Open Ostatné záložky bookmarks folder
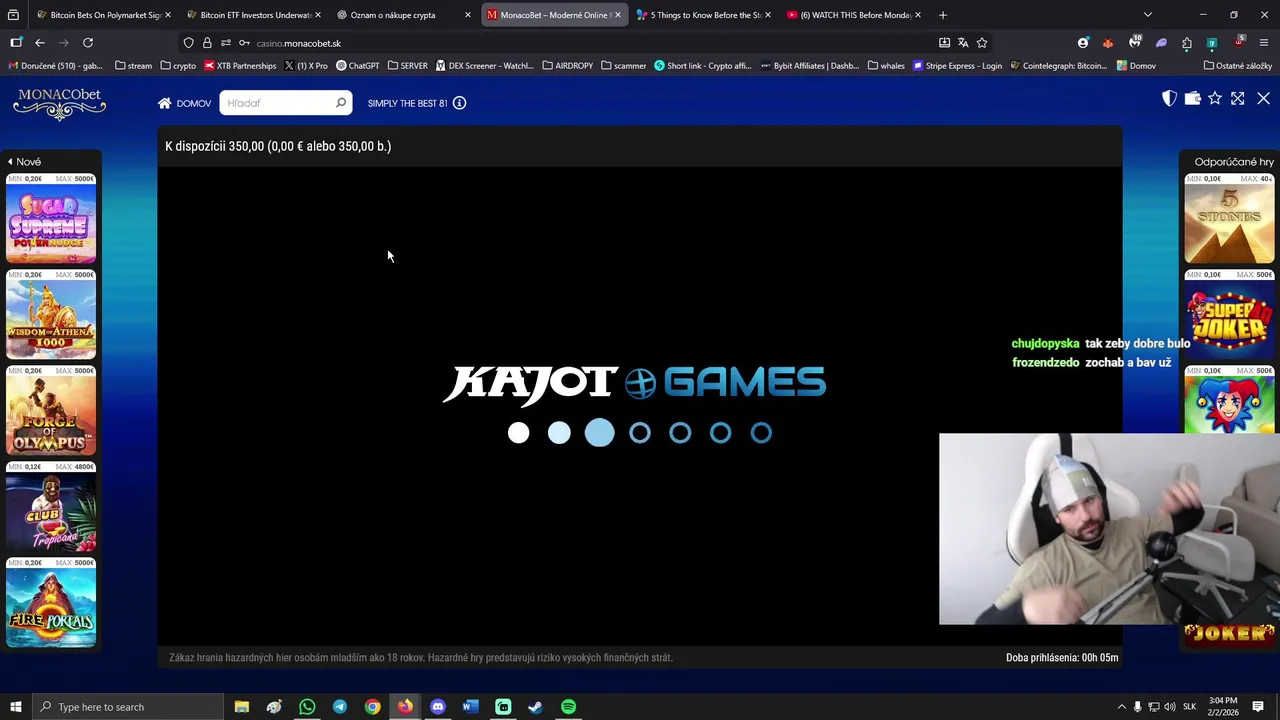 pos(1238,66)
